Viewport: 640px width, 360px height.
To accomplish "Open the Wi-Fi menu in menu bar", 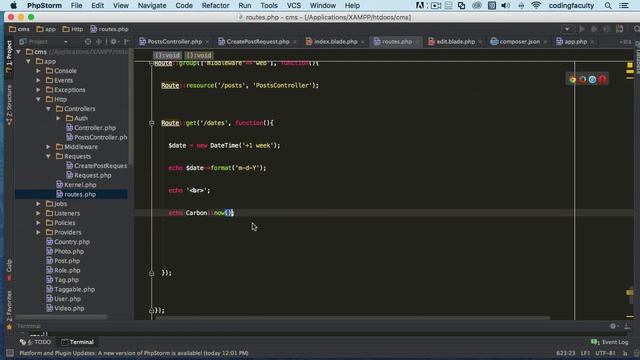I will [536, 6].
